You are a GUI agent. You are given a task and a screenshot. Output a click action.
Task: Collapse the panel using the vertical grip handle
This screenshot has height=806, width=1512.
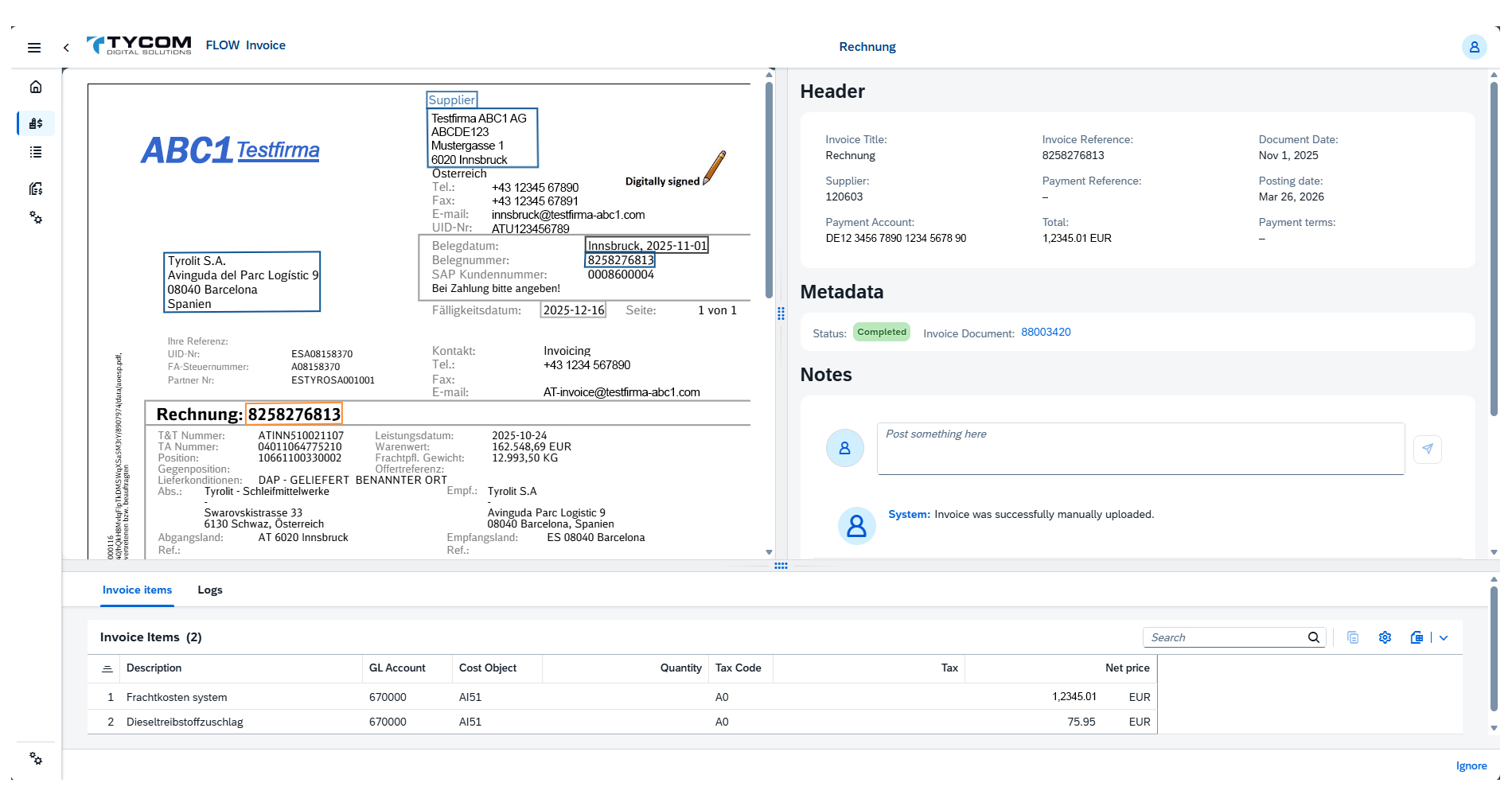779,314
